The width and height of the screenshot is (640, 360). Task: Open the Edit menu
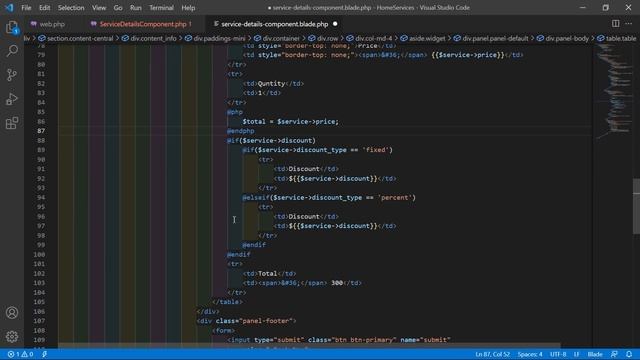44,8
